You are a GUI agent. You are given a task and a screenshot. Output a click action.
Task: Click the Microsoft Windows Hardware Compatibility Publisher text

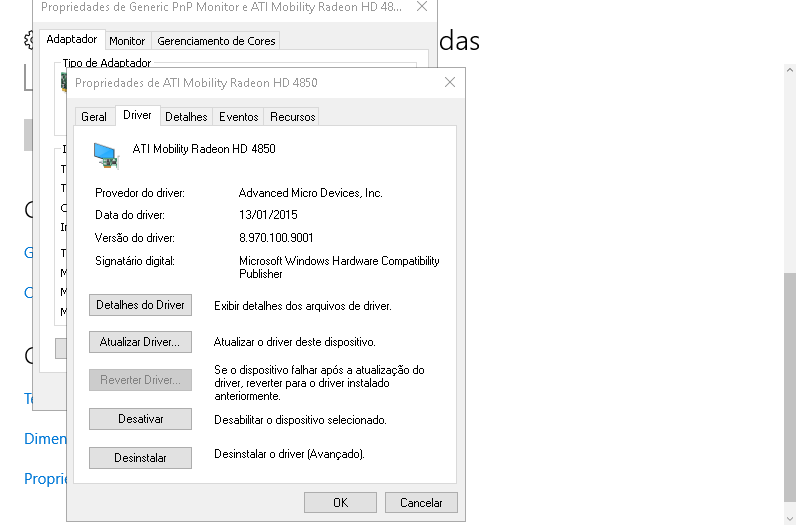(339, 267)
